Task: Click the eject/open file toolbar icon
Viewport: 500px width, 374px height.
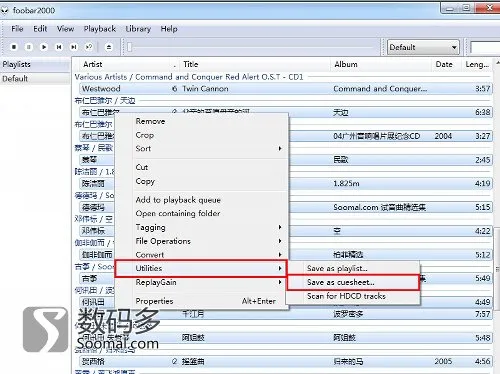Action: point(109,47)
